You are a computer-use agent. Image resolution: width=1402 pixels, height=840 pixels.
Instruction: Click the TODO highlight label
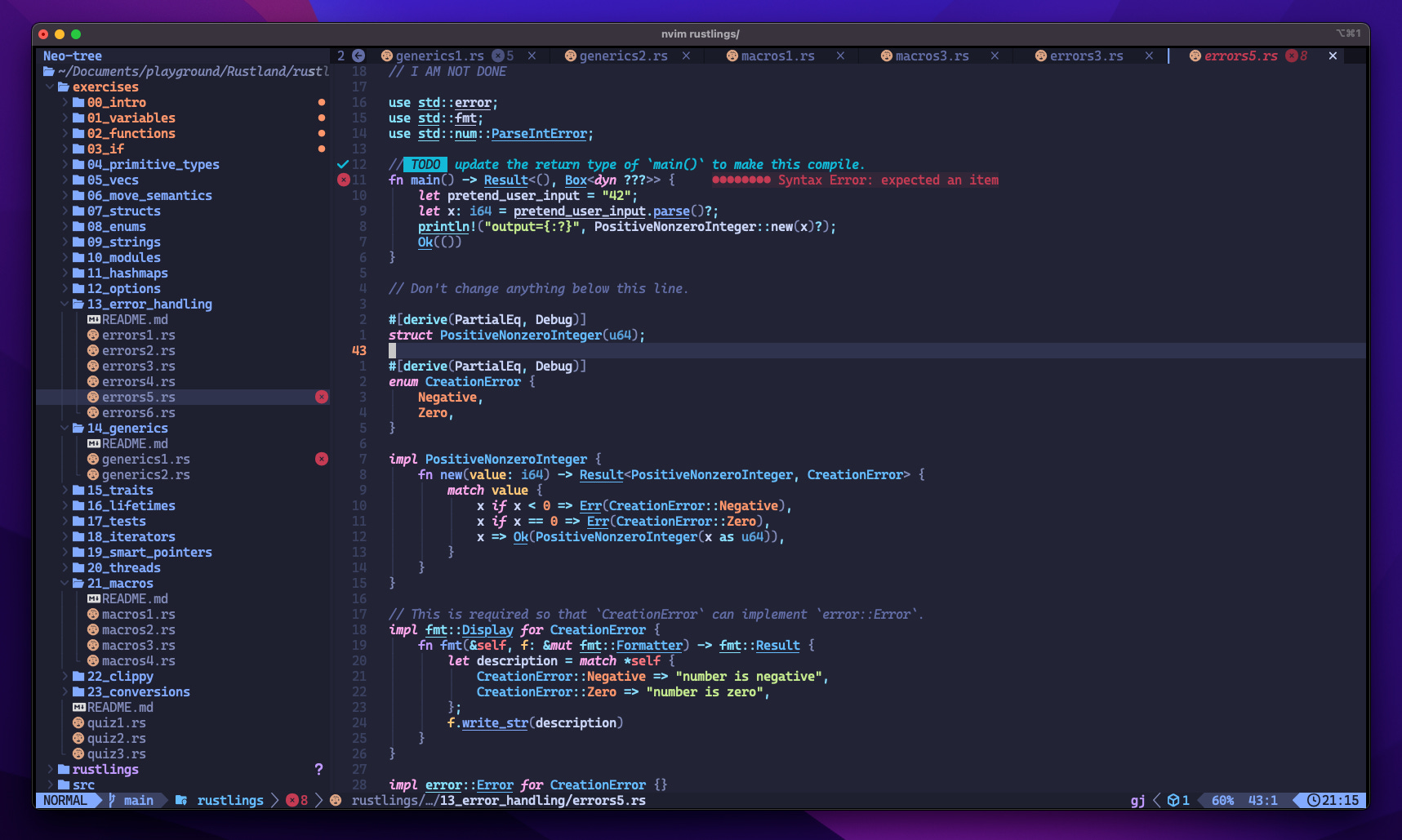(425, 164)
